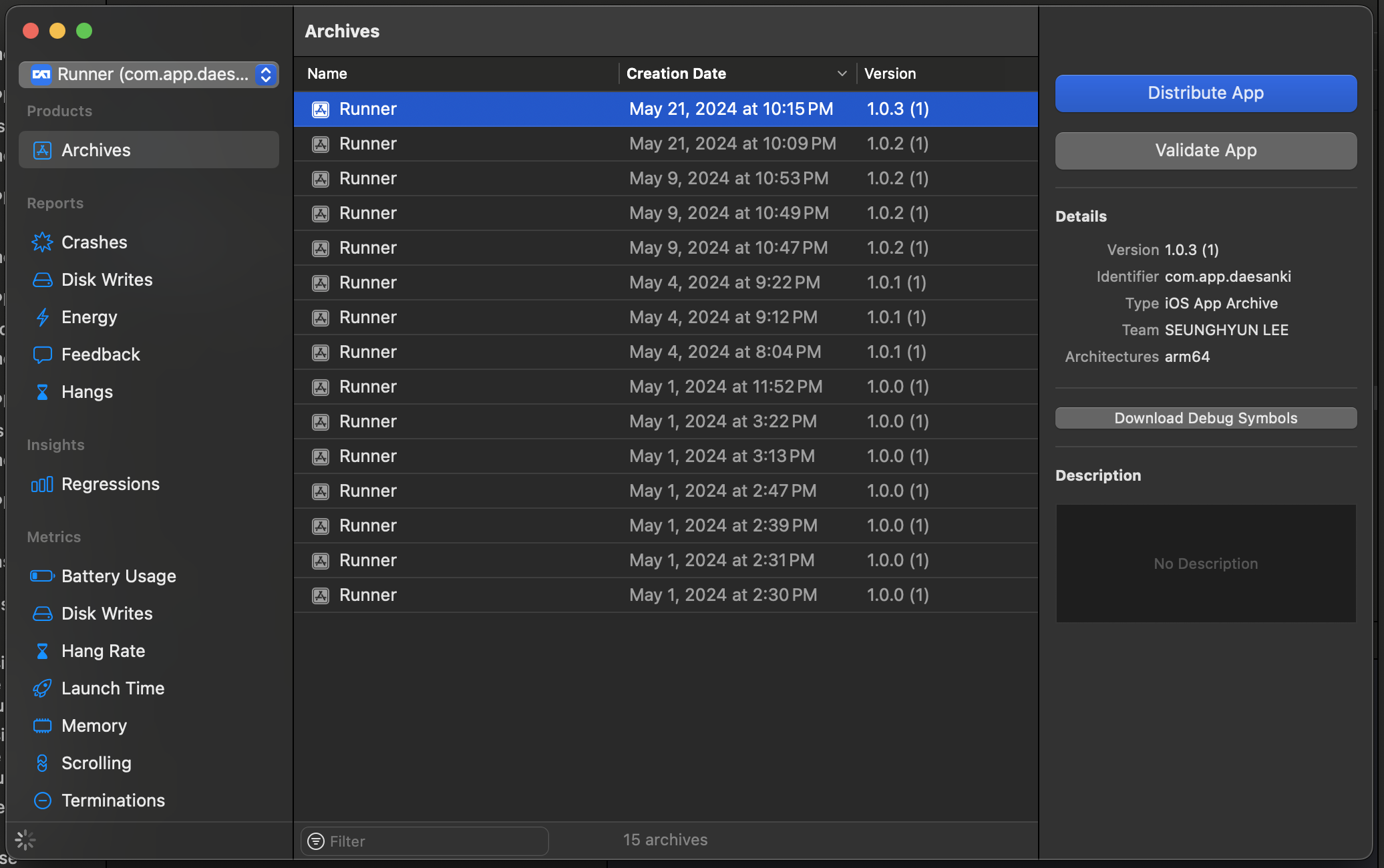Toggle the Creation Date sort chevron
This screenshot has width=1384, height=868.
tap(842, 73)
